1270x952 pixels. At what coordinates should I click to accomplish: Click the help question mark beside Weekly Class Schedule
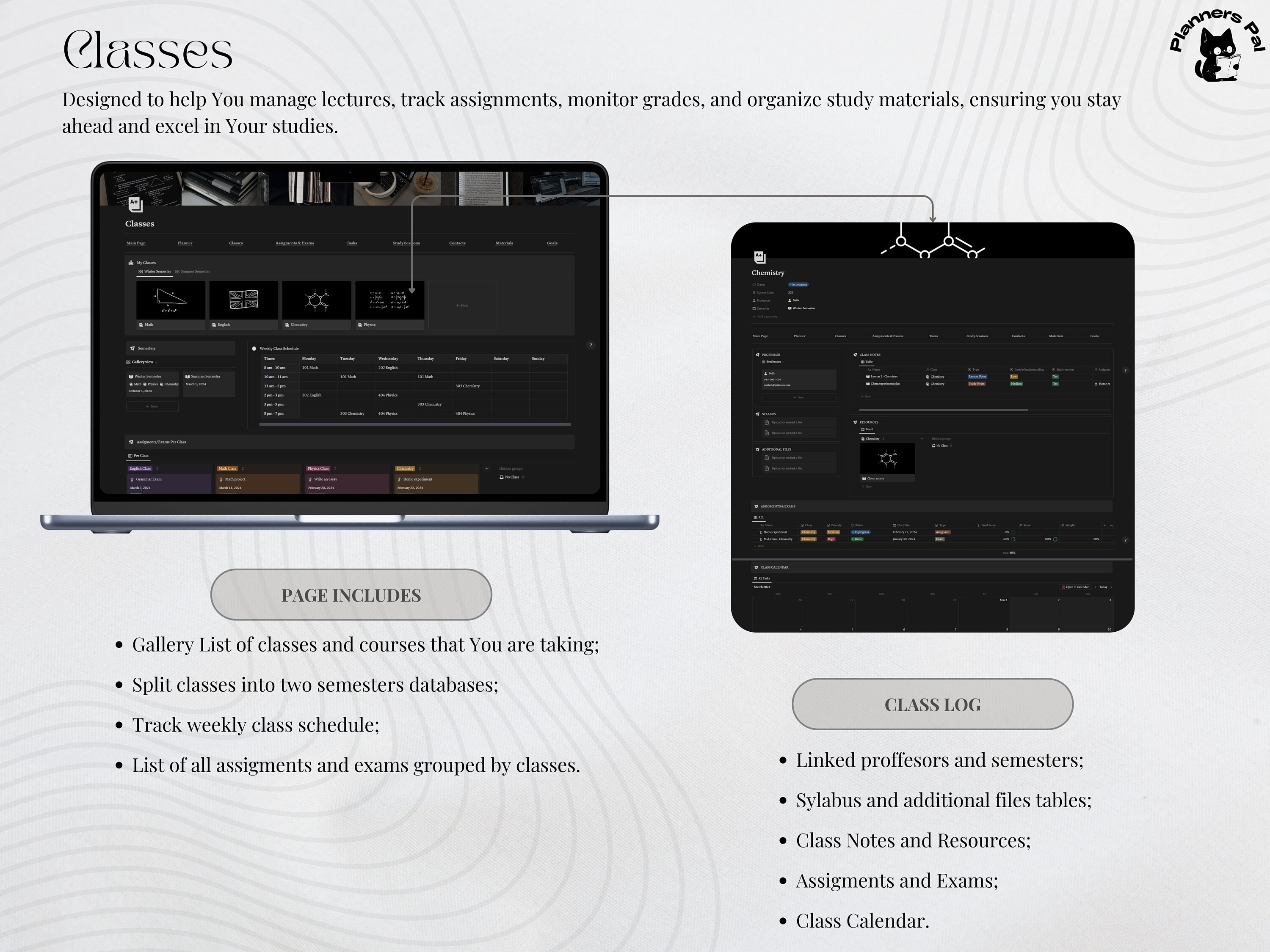(591, 345)
